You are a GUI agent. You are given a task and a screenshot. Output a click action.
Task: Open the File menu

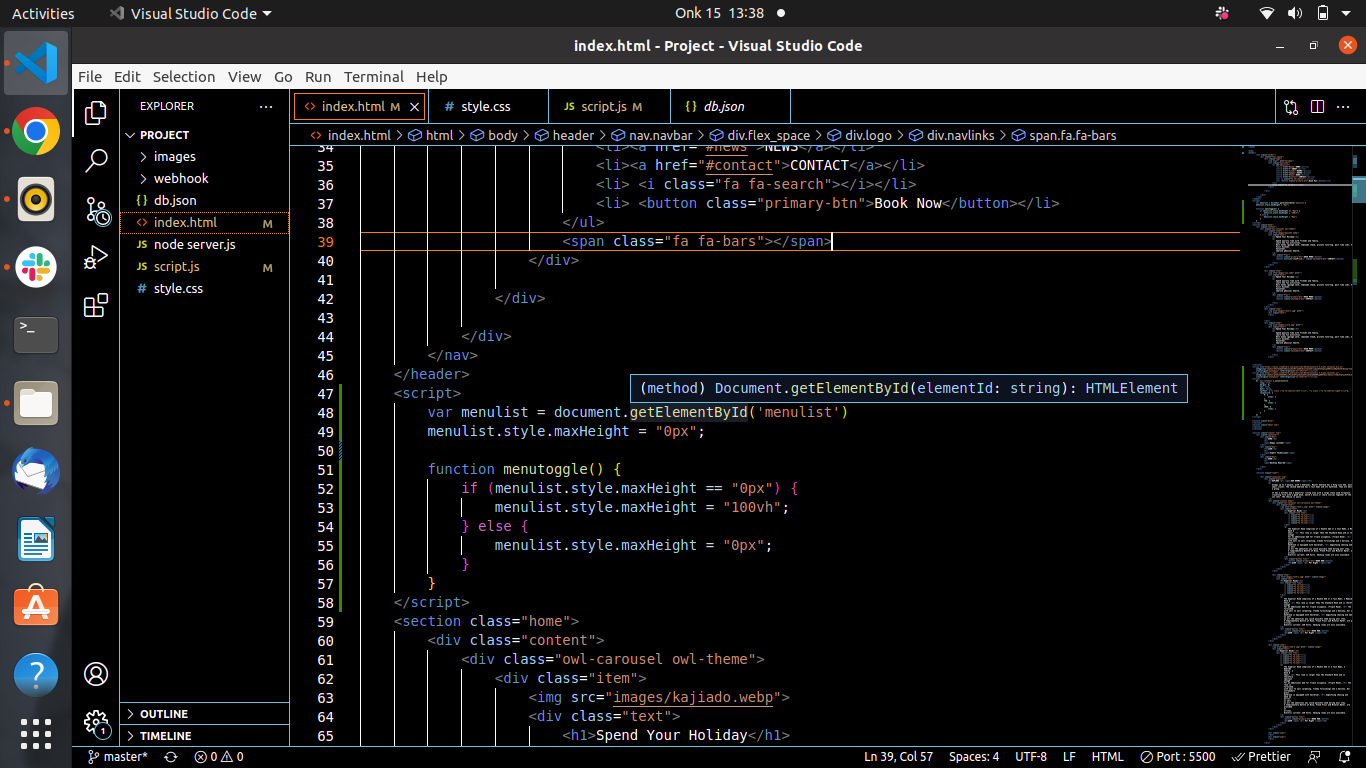point(90,77)
